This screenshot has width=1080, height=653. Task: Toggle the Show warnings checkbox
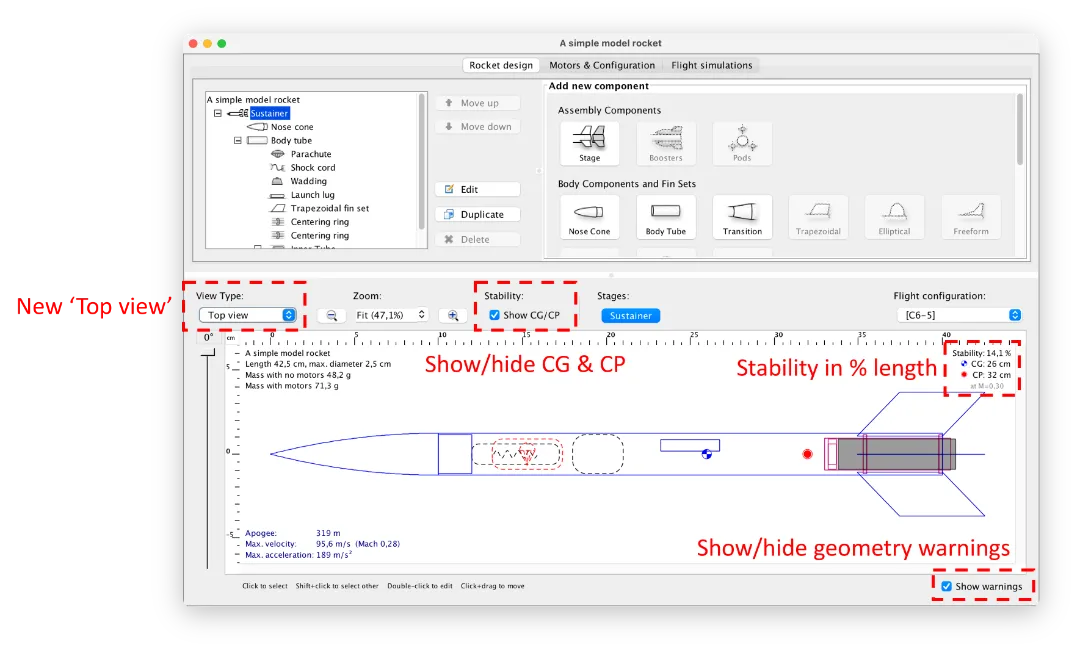click(x=946, y=586)
